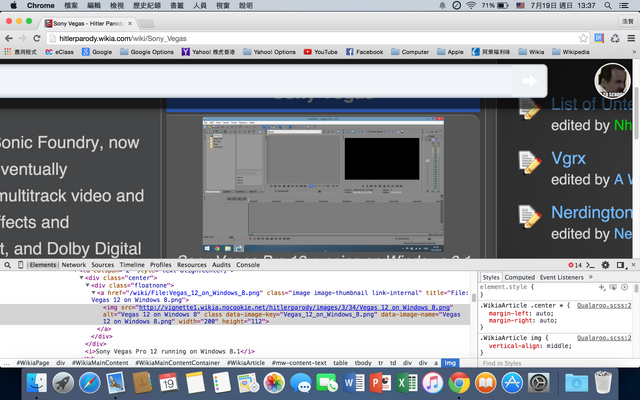The height and width of the screenshot is (400, 640).
Task: Open Qualaroo.scss:2 link for img rule
Action: pyautogui.click(x=604, y=338)
